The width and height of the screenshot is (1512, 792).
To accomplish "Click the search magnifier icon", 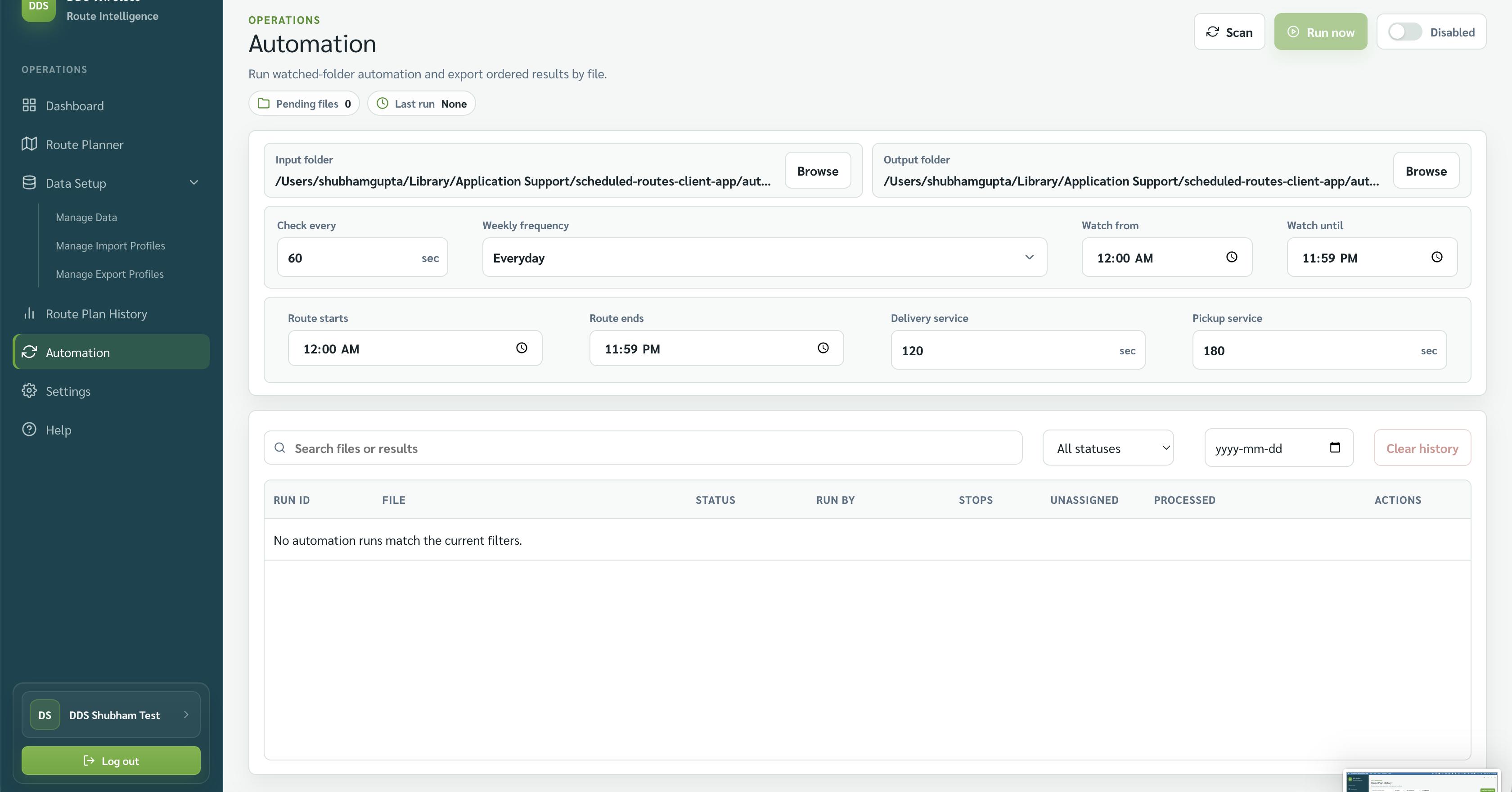I will tap(280, 448).
